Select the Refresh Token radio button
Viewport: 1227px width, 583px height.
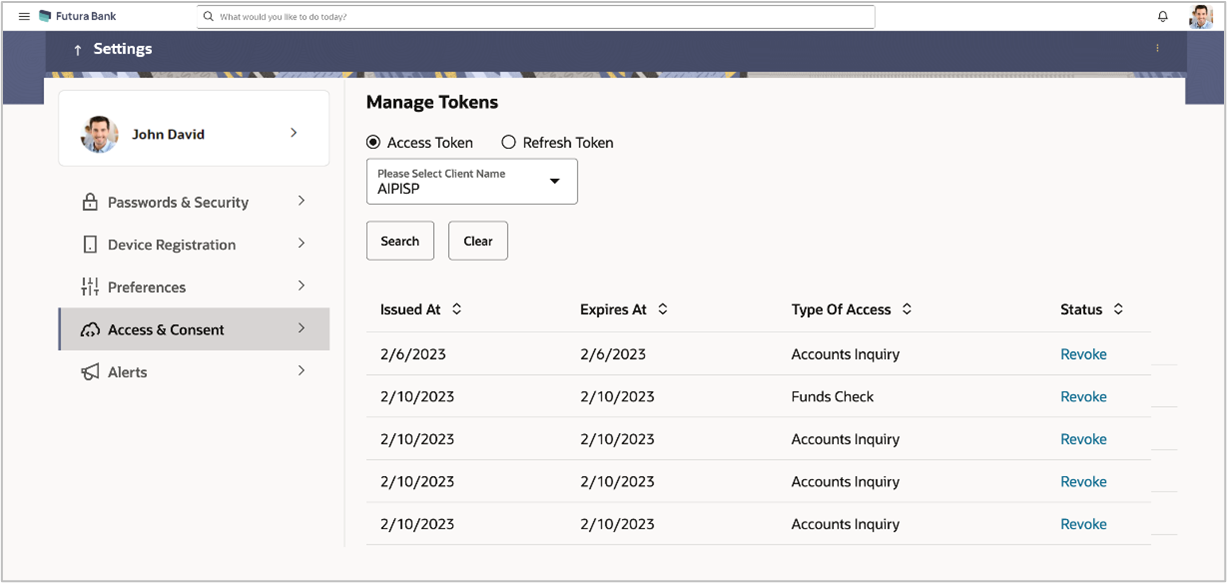[509, 142]
